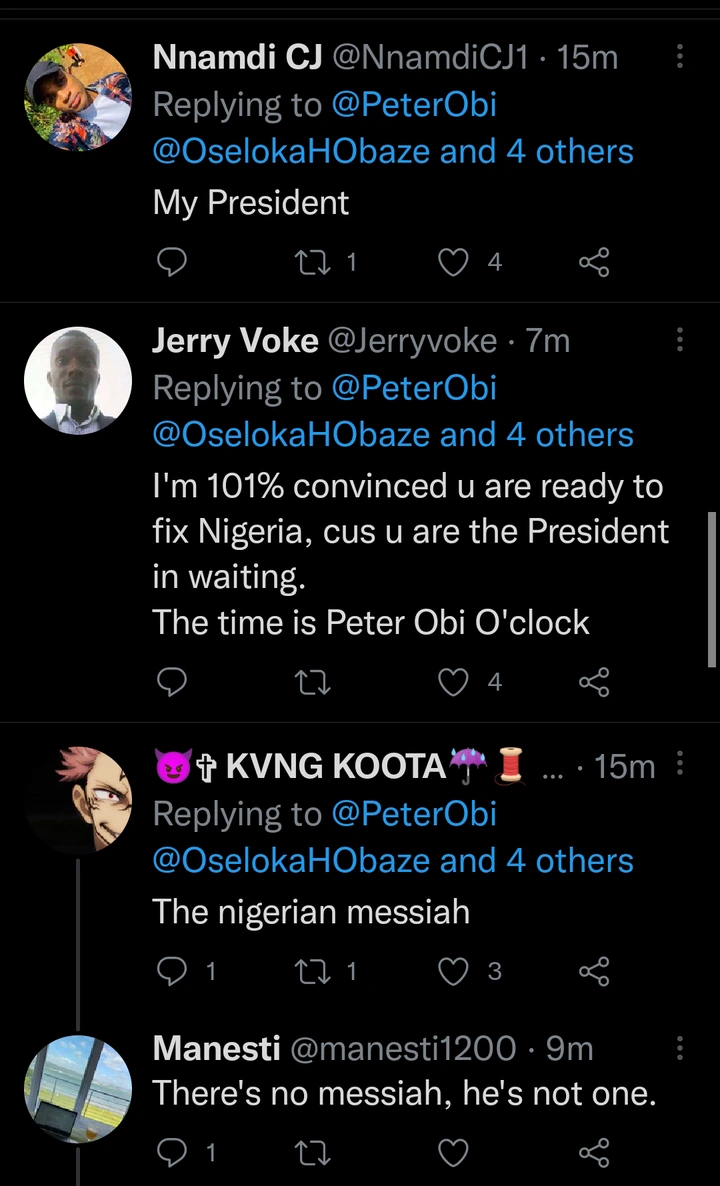The width and height of the screenshot is (720, 1186).
Task: Retweet Manesti's "There's no messiah" reply
Action: 314,1153
